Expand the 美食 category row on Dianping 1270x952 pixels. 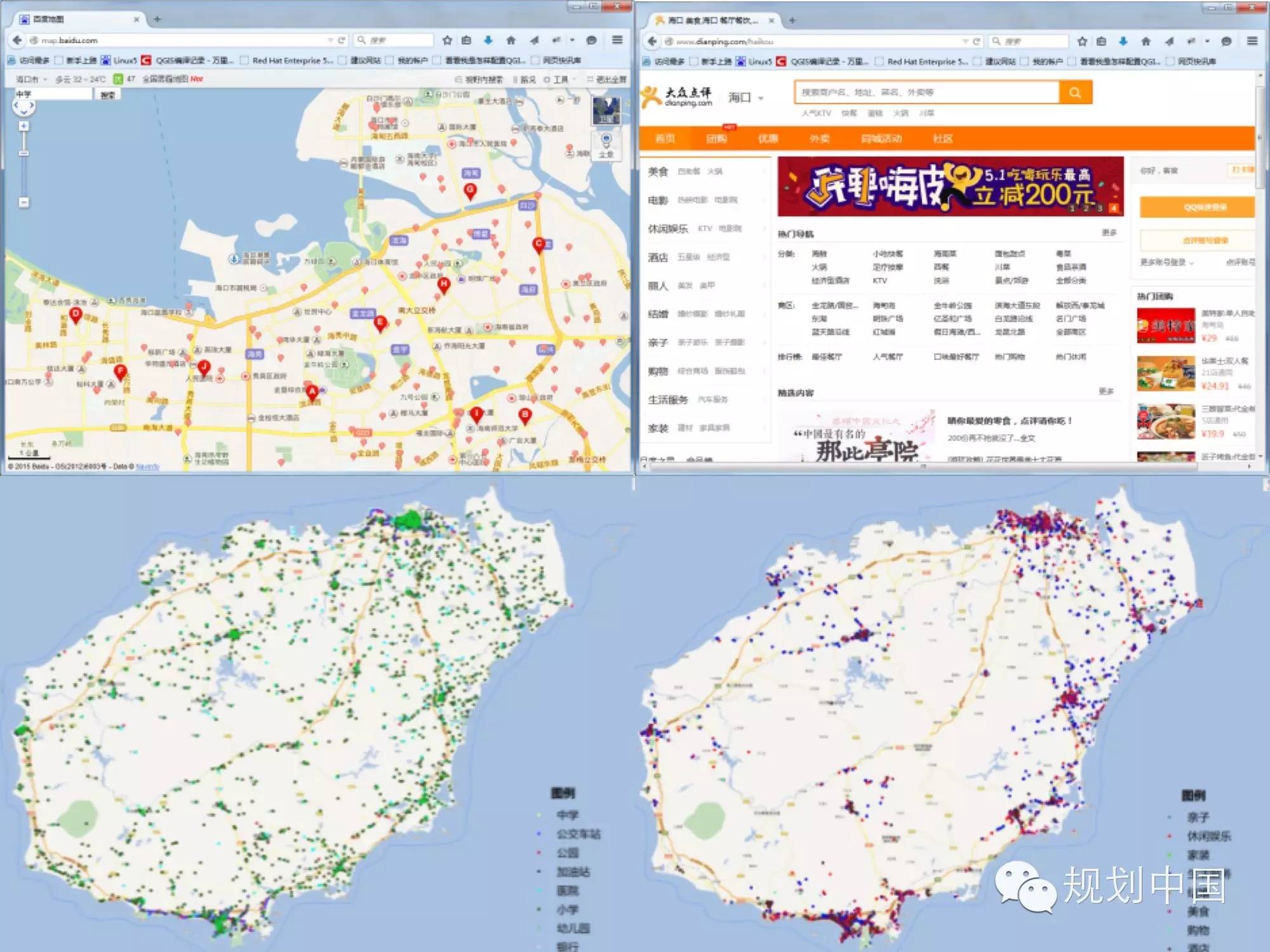point(705,171)
